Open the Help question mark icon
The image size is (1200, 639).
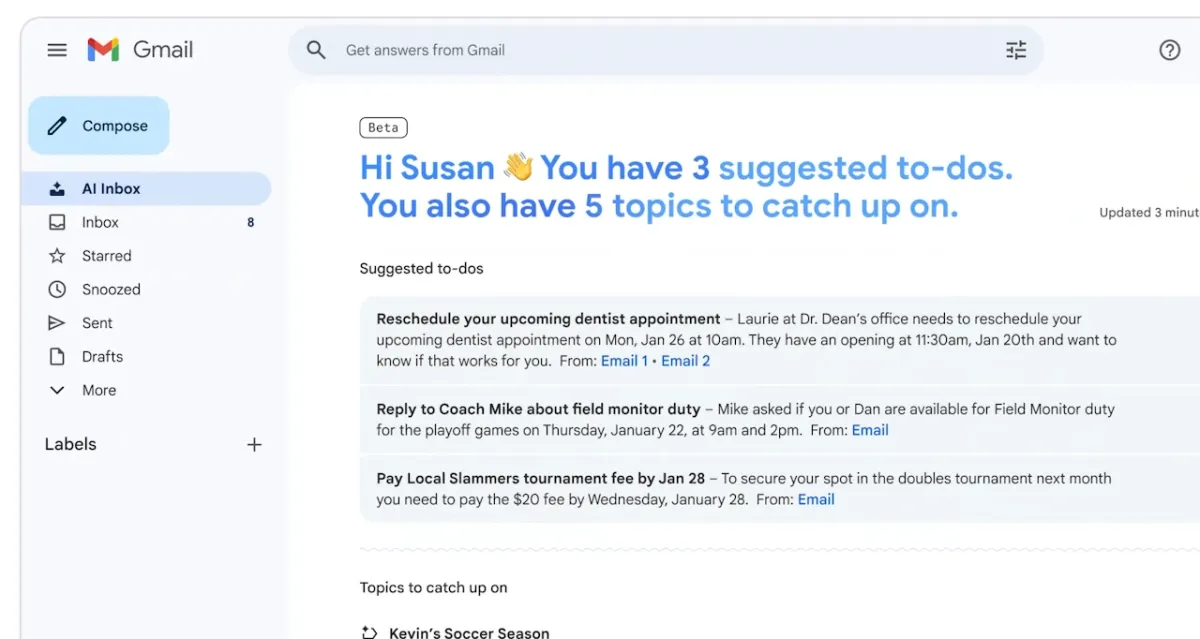pyautogui.click(x=1169, y=50)
